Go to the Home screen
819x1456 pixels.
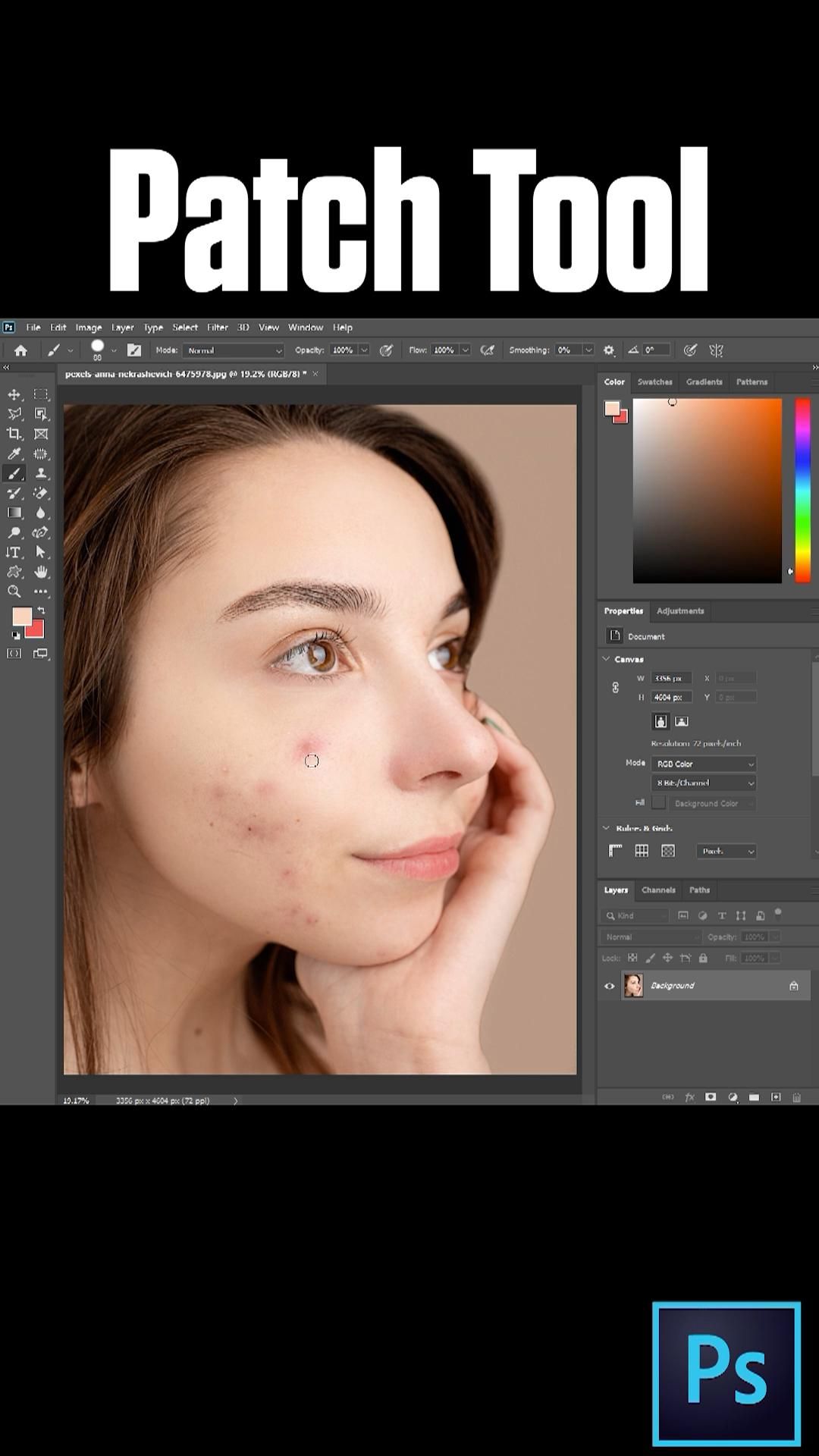pos(20,350)
